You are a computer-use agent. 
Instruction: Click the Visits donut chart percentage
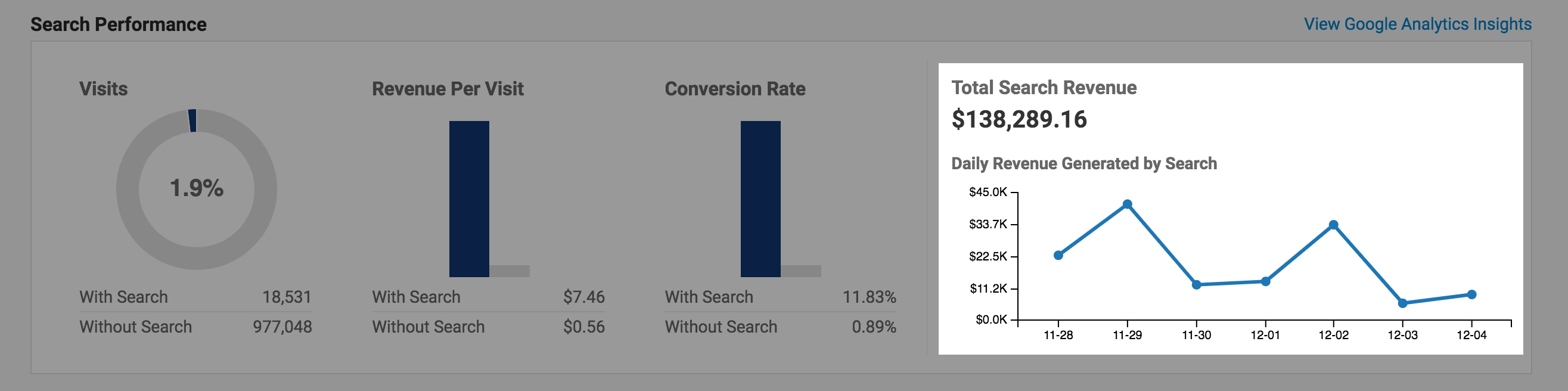pos(197,188)
